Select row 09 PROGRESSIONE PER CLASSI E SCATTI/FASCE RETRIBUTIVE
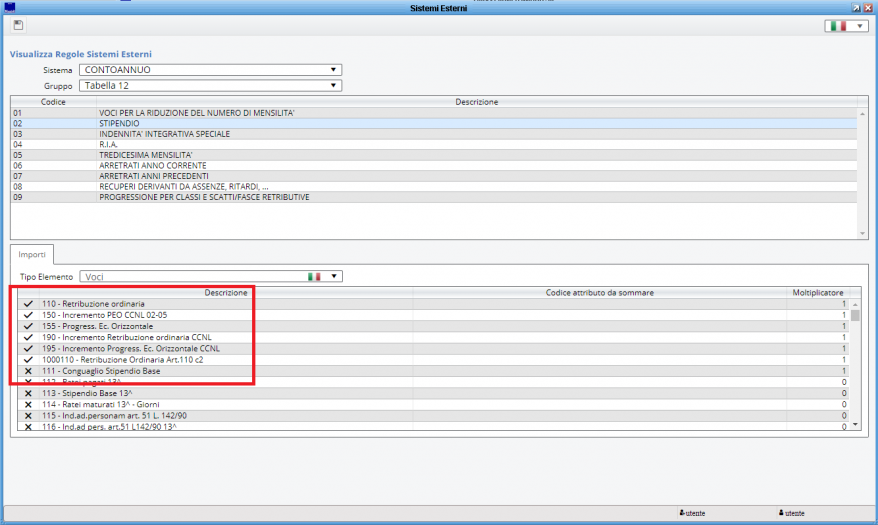 (434, 197)
